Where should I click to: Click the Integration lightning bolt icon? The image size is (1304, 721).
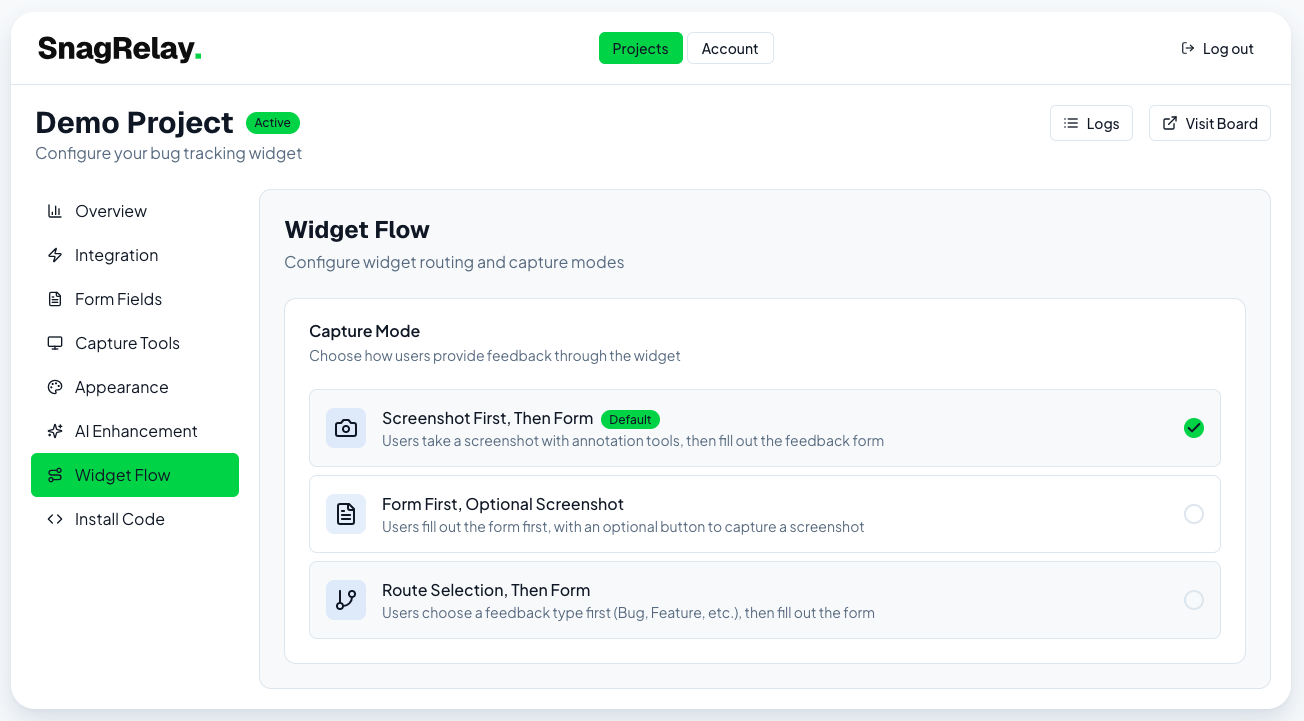pyautogui.click(x=55, y=255)
